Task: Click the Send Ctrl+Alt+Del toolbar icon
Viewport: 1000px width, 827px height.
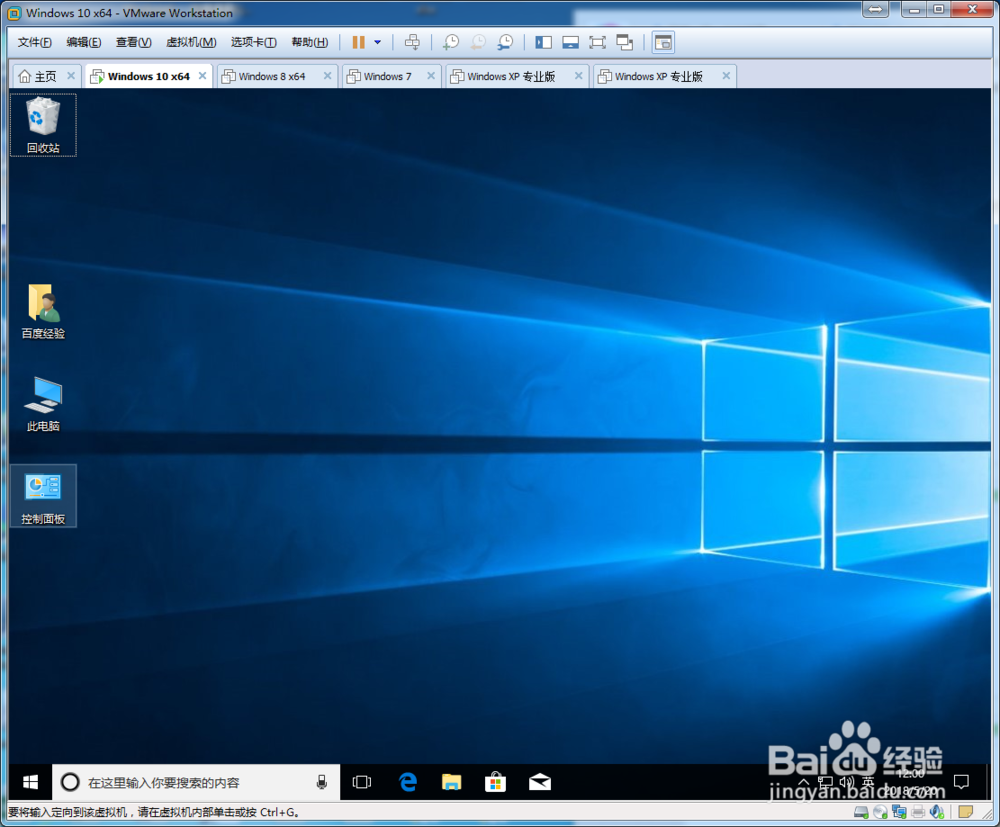Action: (412, 42)
